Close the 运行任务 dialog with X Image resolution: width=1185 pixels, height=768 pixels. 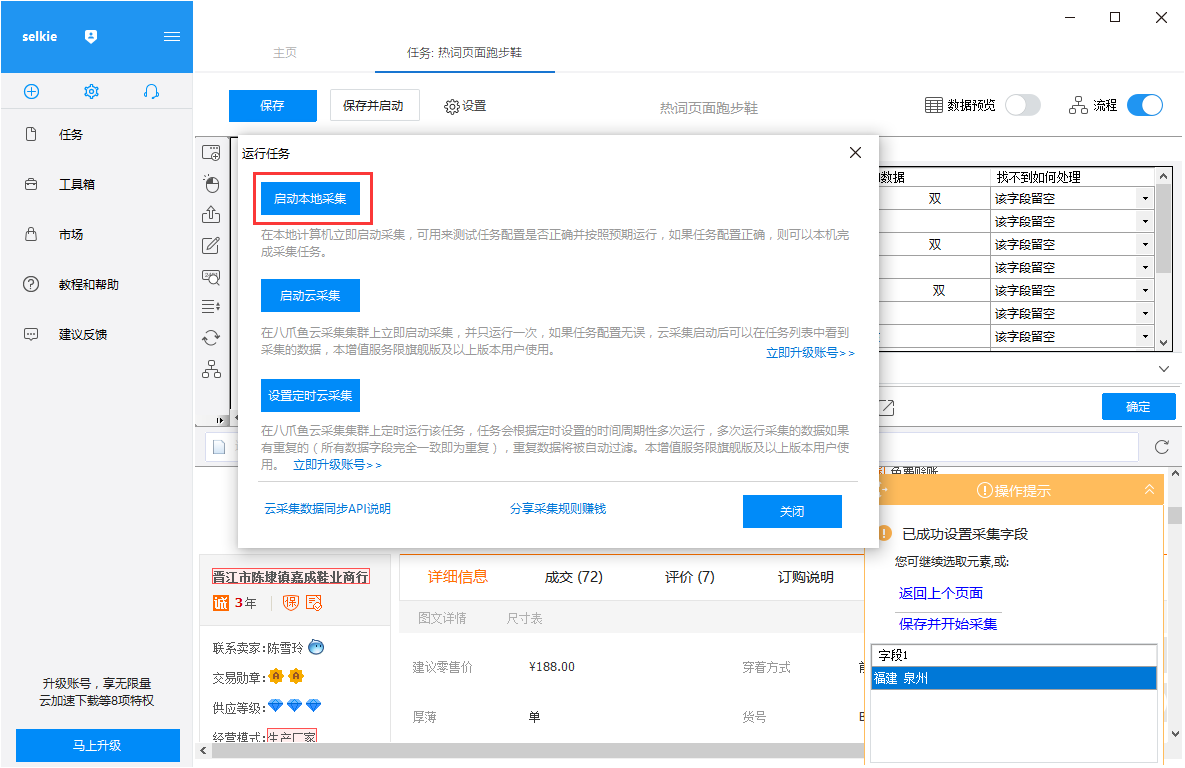(x=855, y=153)
